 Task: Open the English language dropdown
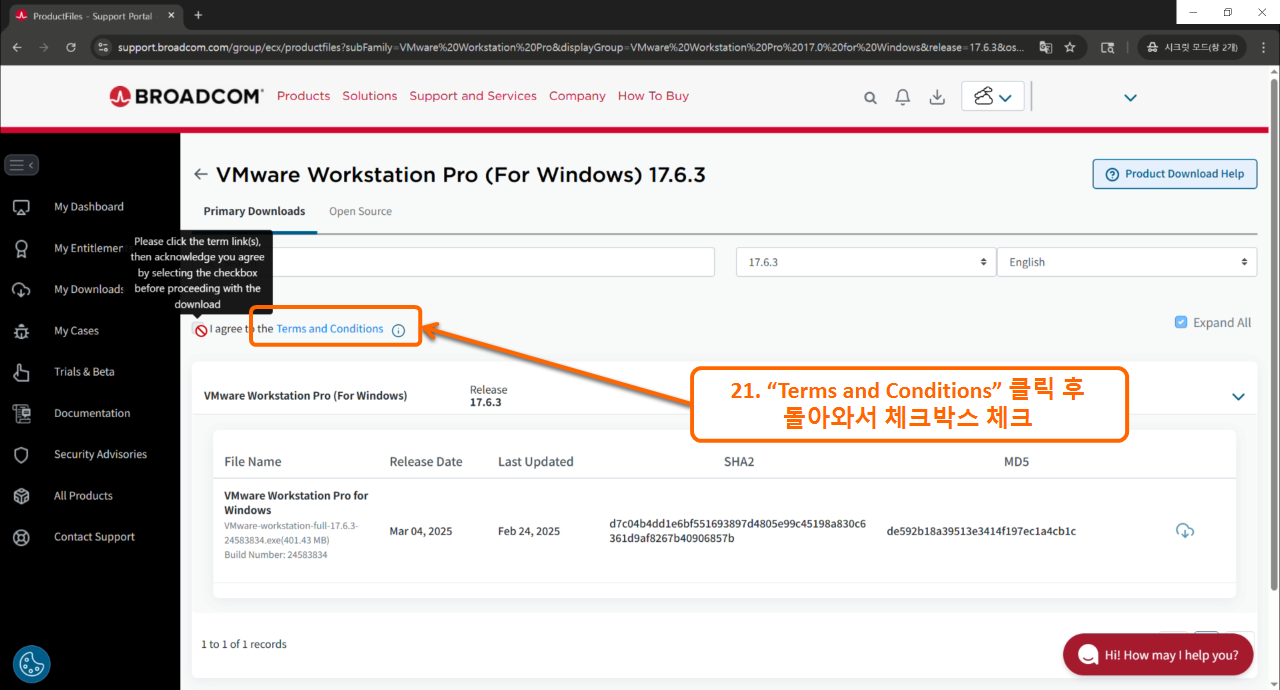pos(1127,262)
